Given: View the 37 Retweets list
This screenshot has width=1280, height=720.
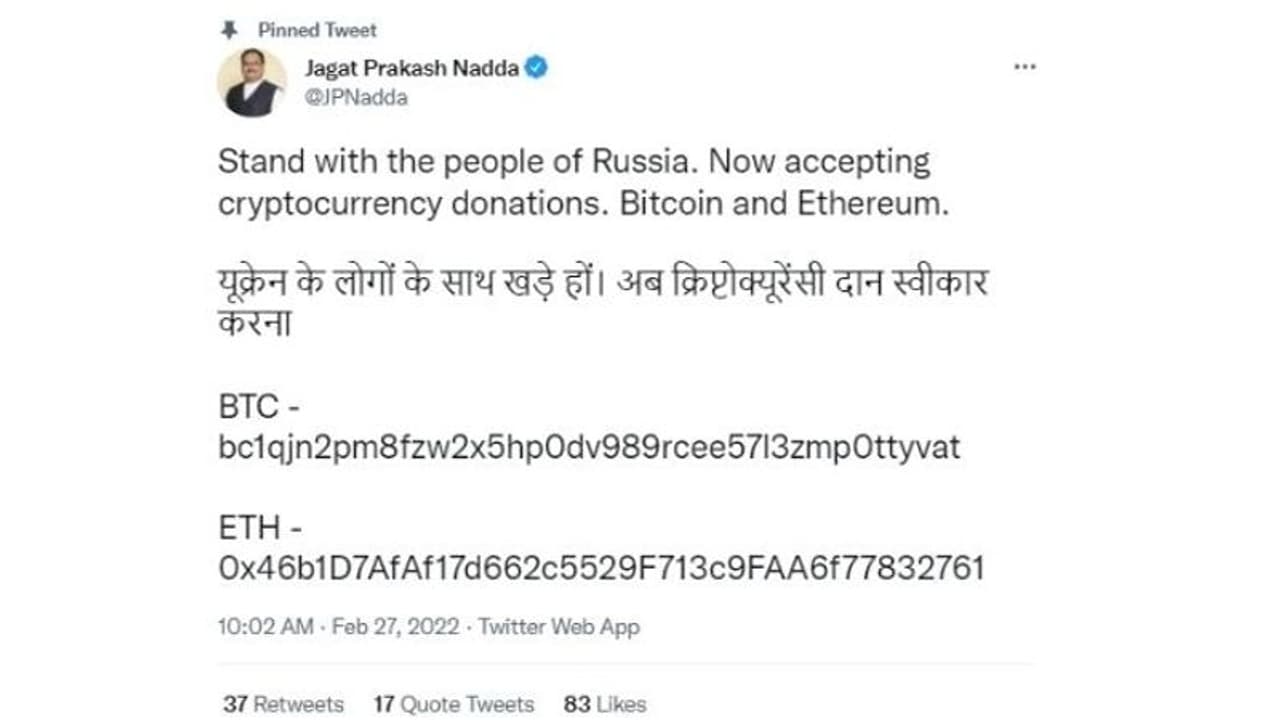Looking at the screenshot, I should (x=283, y=704).
